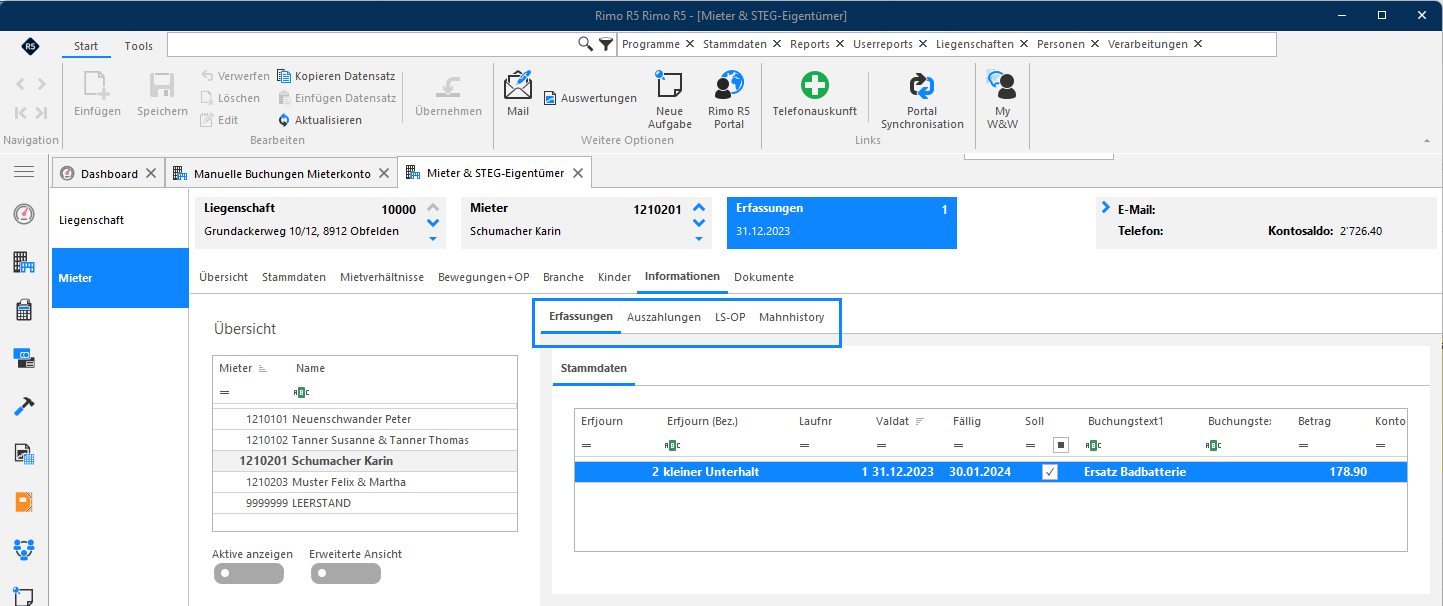Viewport: 1443px width, 606px height.
Task: Select the Start ribbon tab
Action: [x=86, y=46]
